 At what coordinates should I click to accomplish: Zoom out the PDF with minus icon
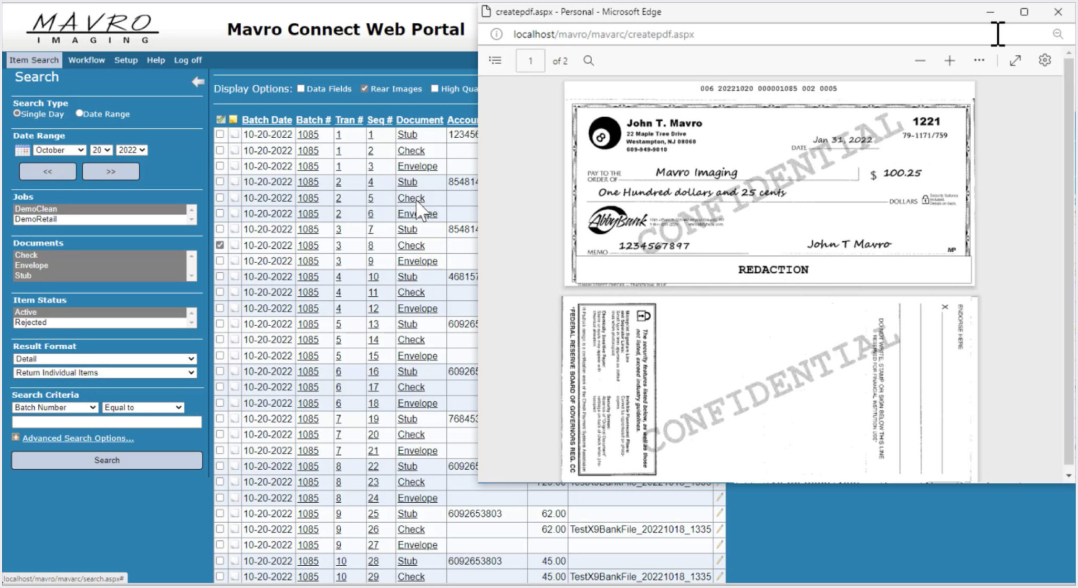[920, 61]
